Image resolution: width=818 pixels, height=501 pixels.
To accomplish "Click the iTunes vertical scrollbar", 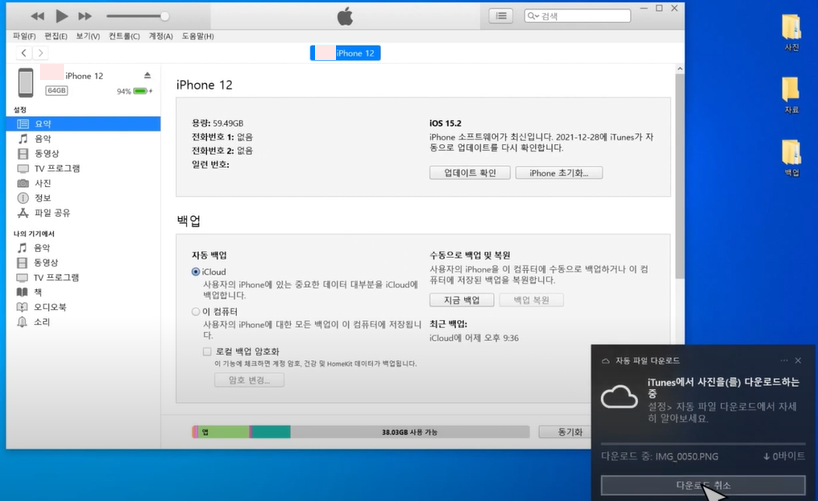I will click(x=679, y=175).
